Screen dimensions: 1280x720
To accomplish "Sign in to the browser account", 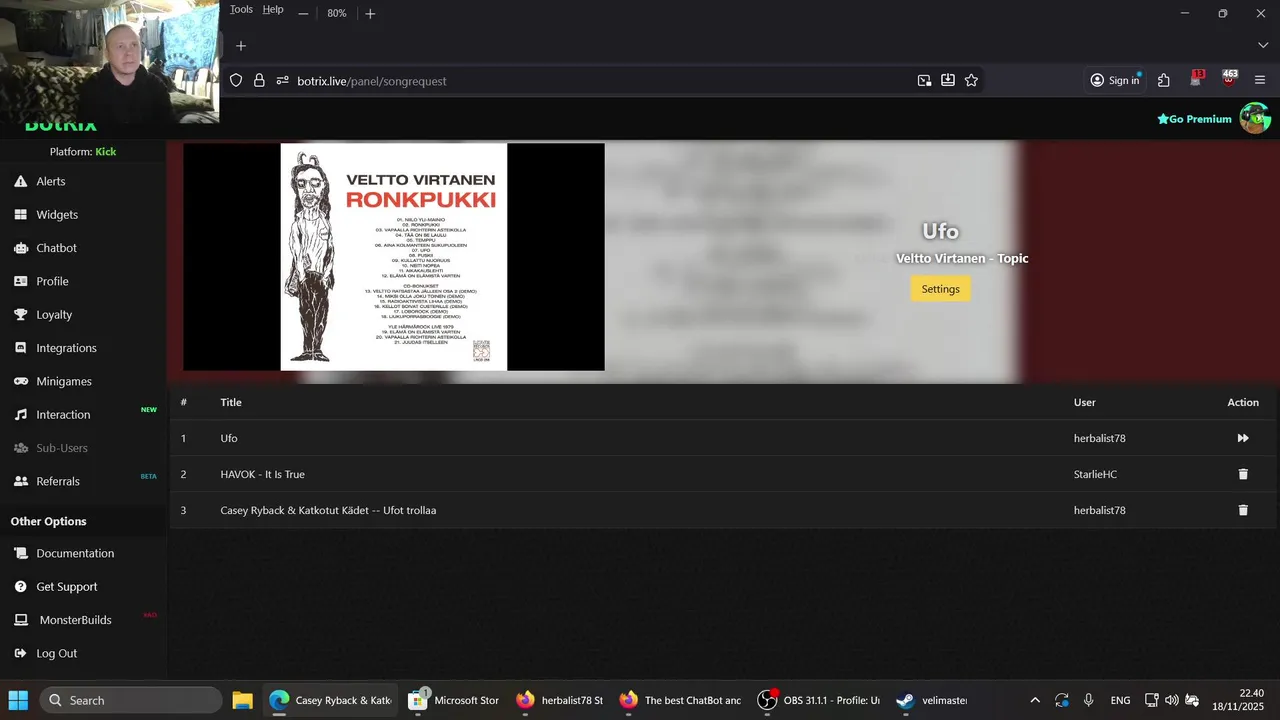I will 1115,80.
